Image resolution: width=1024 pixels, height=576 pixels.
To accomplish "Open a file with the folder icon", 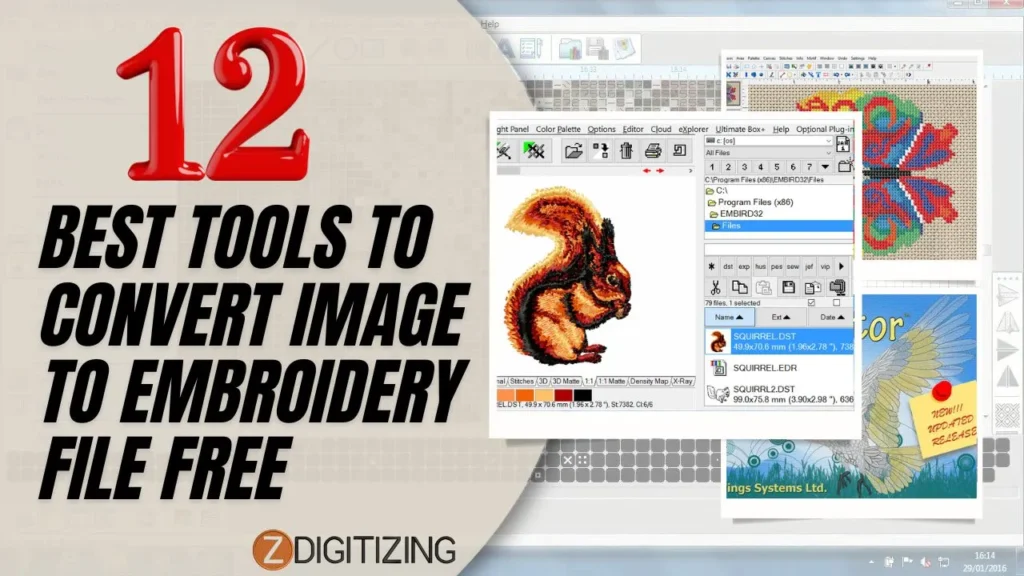I will (572, 150).
